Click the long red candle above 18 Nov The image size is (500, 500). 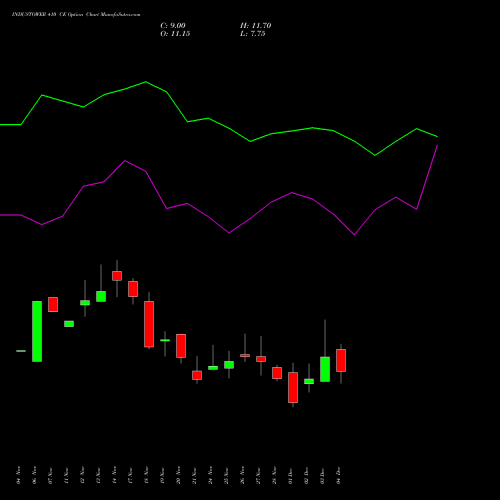click(x=149, y=324)
